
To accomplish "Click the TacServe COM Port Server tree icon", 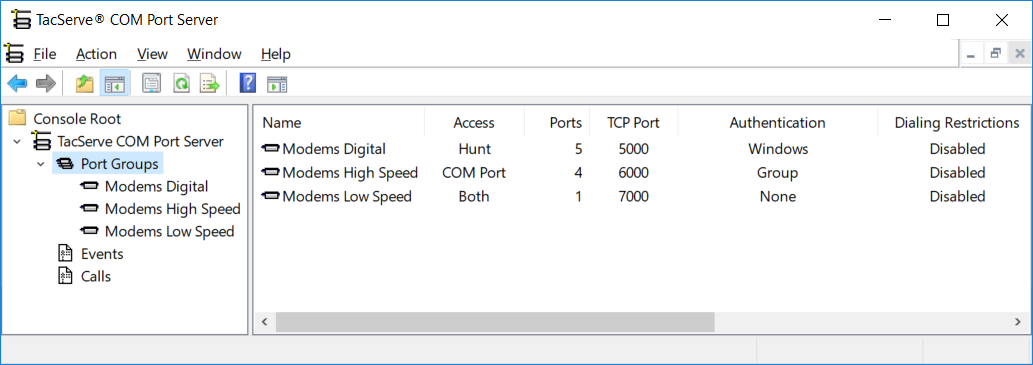I will [43, 141].
